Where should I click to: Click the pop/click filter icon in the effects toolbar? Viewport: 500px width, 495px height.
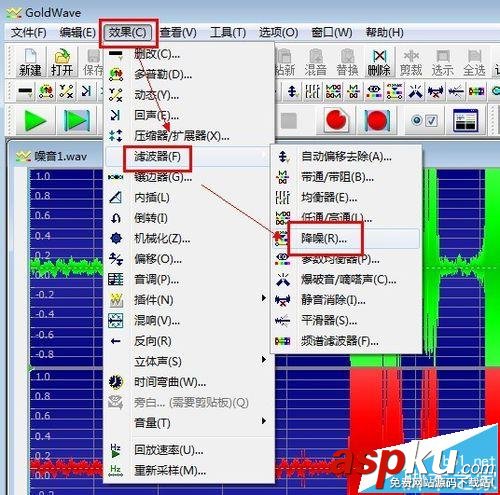pos(415,91)
